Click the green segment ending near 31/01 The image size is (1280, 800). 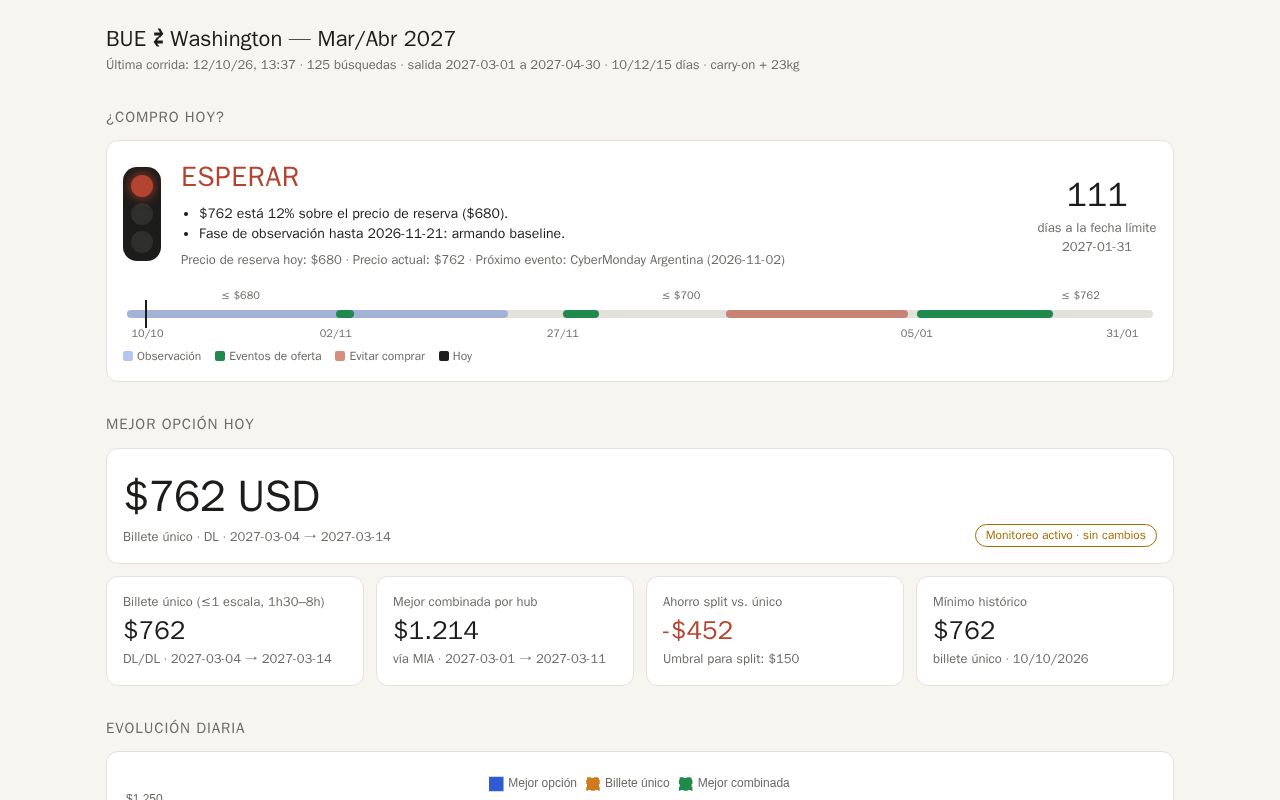[985, 314]
